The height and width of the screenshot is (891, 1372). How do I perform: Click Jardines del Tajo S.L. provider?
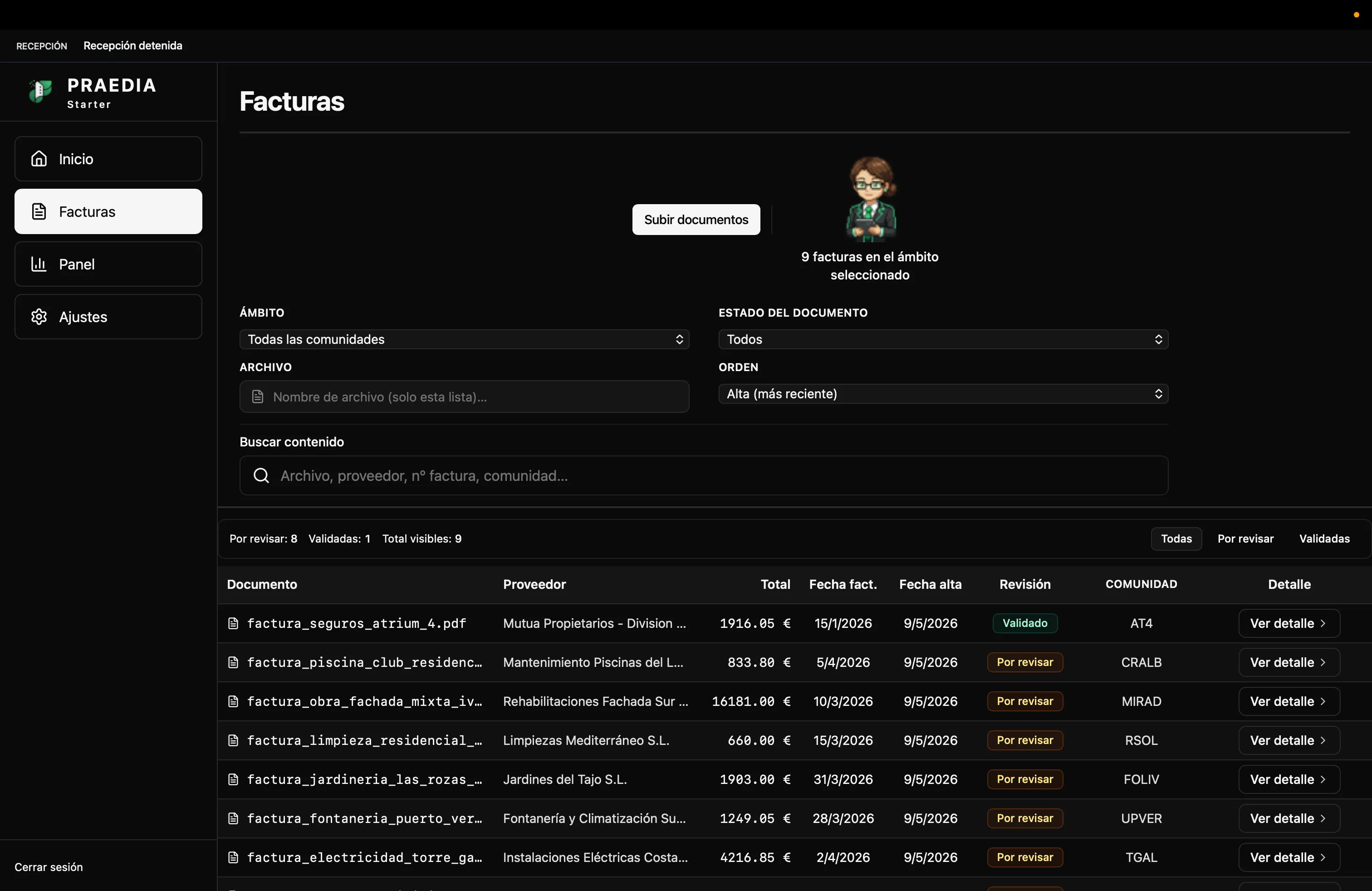click(x=565, y=779)
